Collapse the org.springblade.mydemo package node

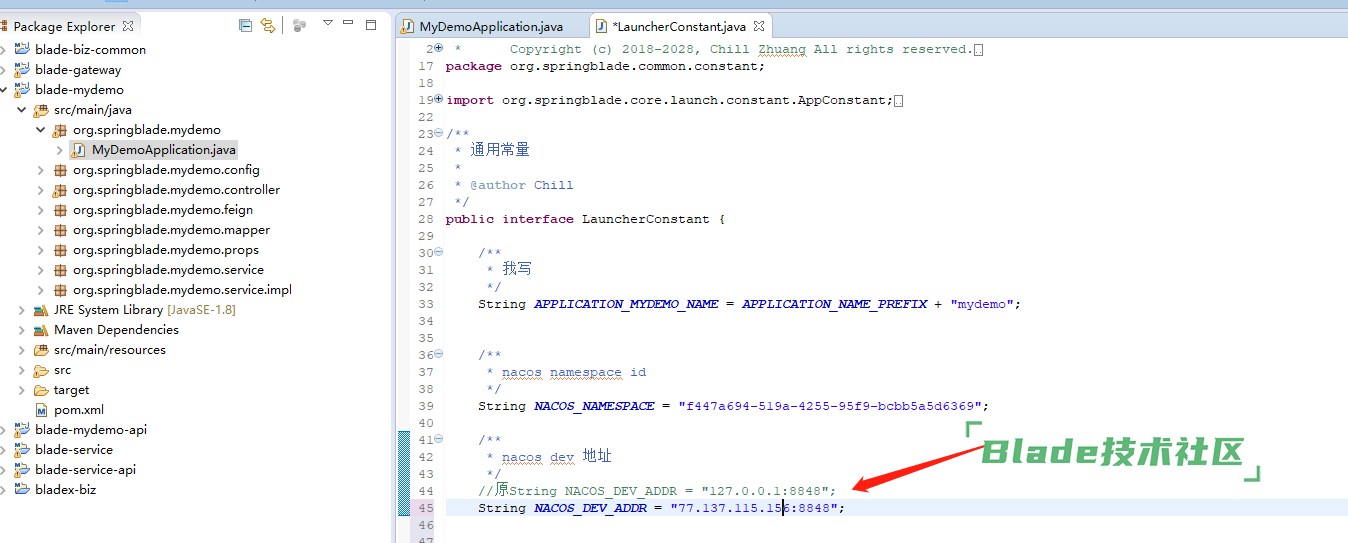tap(41, 130)
